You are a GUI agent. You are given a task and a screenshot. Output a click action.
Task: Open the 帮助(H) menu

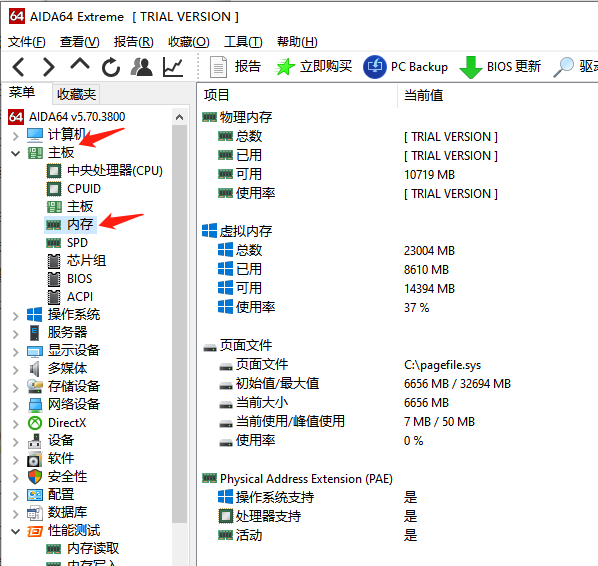[297, 42]
